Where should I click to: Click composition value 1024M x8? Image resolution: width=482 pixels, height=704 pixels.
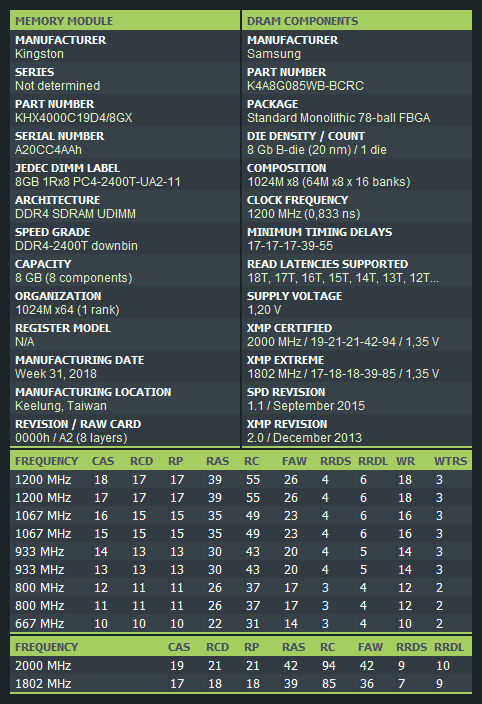point(329,182)
